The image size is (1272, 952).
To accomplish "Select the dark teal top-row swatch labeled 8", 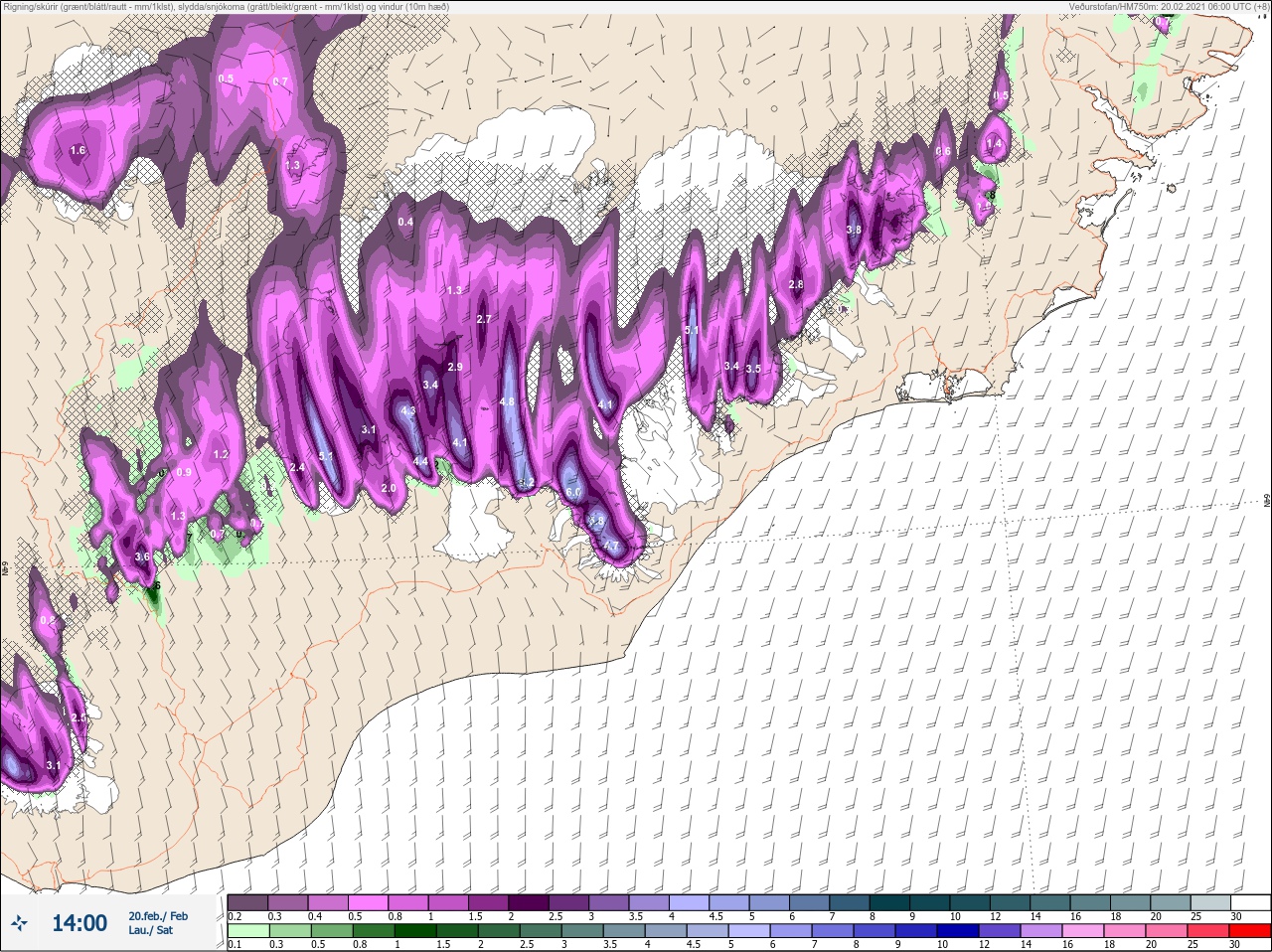I will click(890, 902).
